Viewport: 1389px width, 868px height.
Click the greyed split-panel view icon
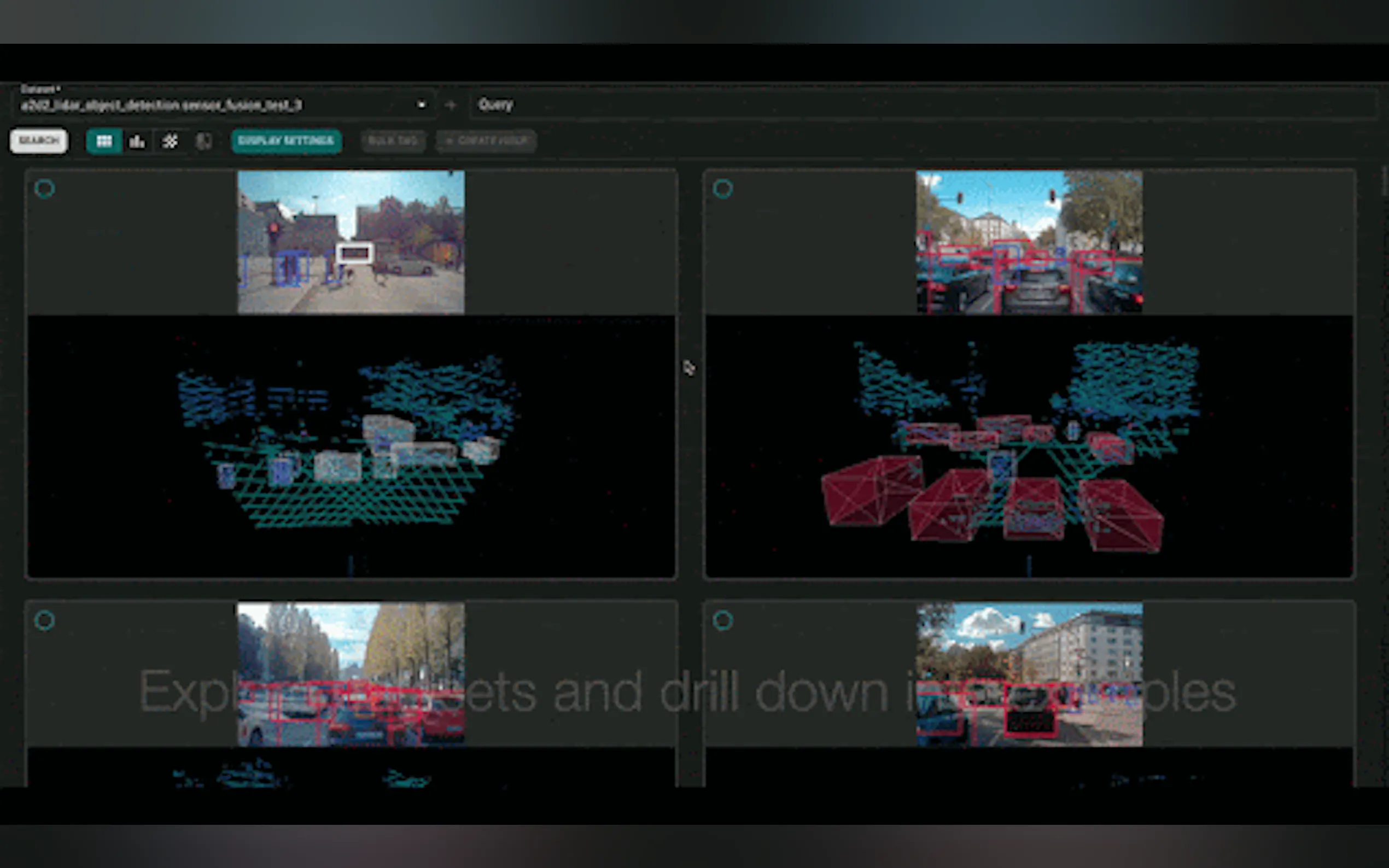[203, 141]
